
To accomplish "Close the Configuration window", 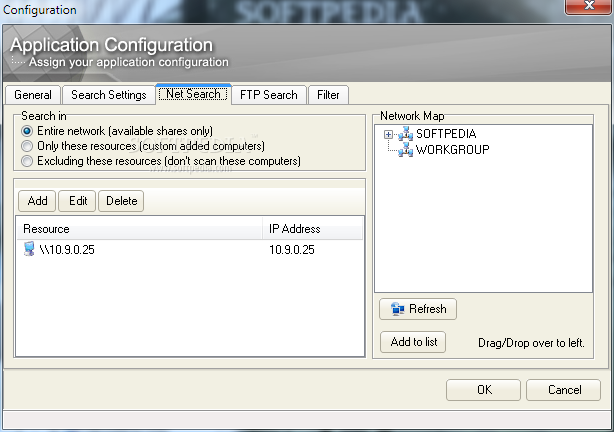I will 589,6.
